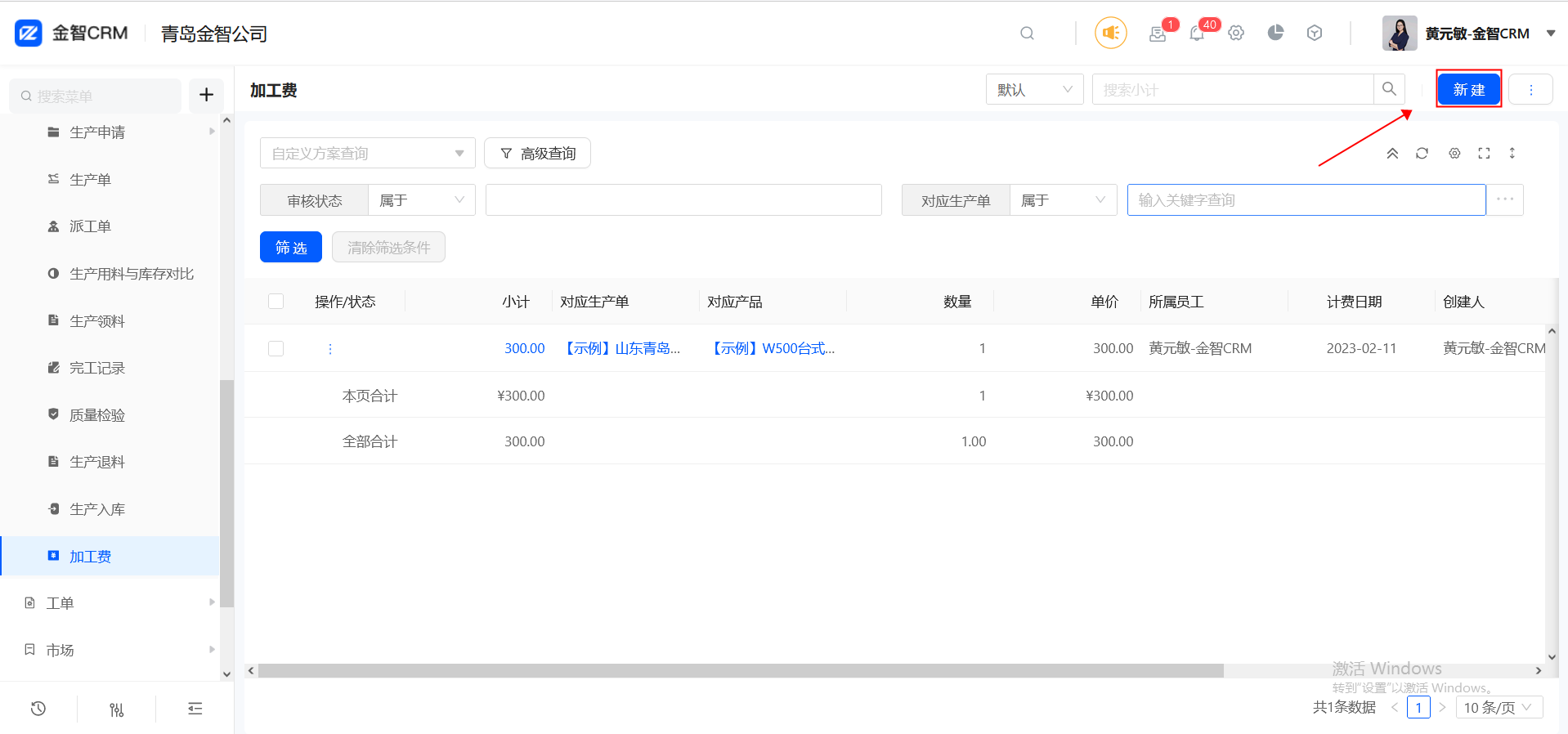Select 加工费 in the sidebar
This screenshot has width=1568, height=734.
[x=110, y=556]
